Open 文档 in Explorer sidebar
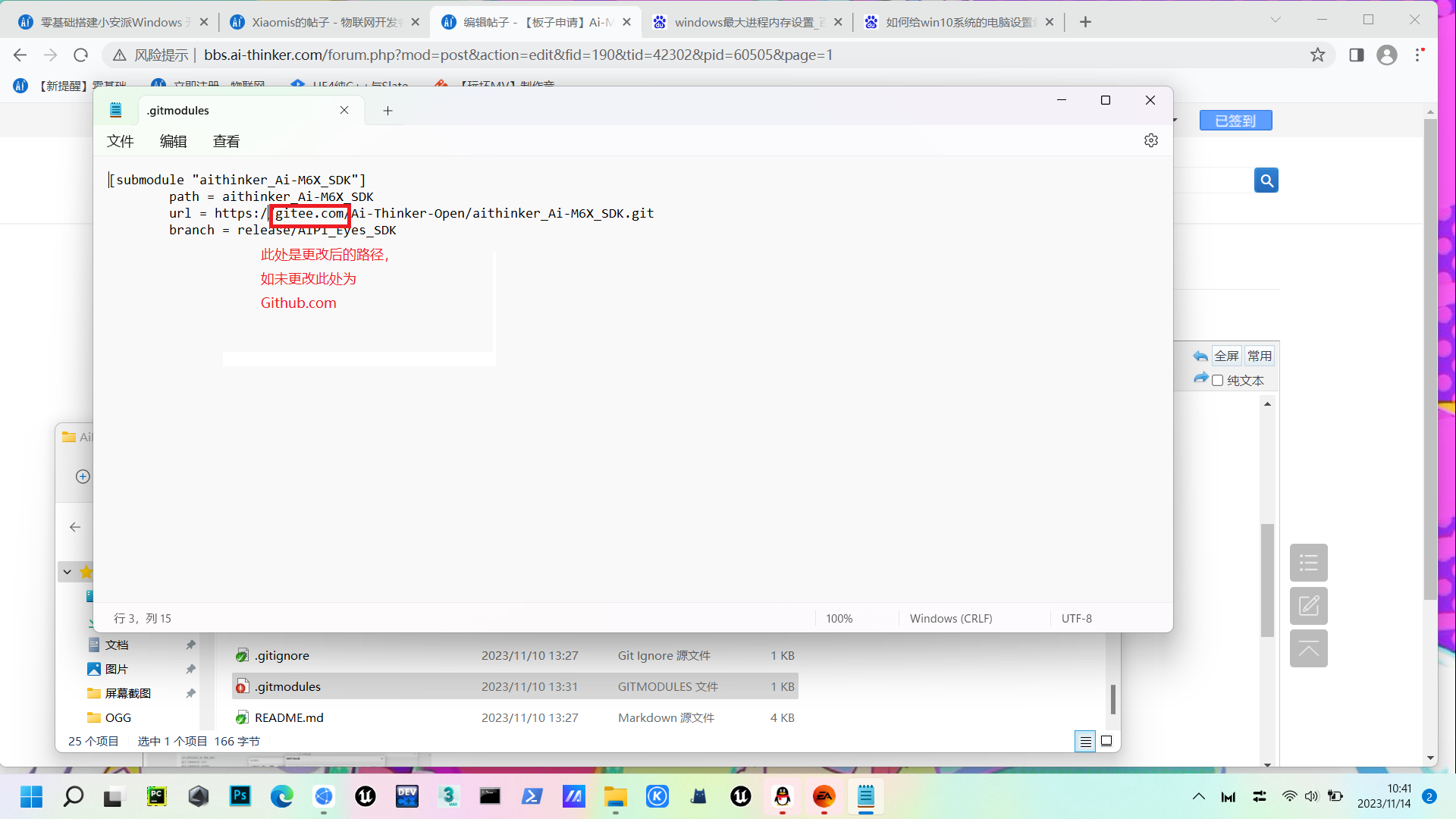Screen dimensions: 1456x819 (116, 645)
